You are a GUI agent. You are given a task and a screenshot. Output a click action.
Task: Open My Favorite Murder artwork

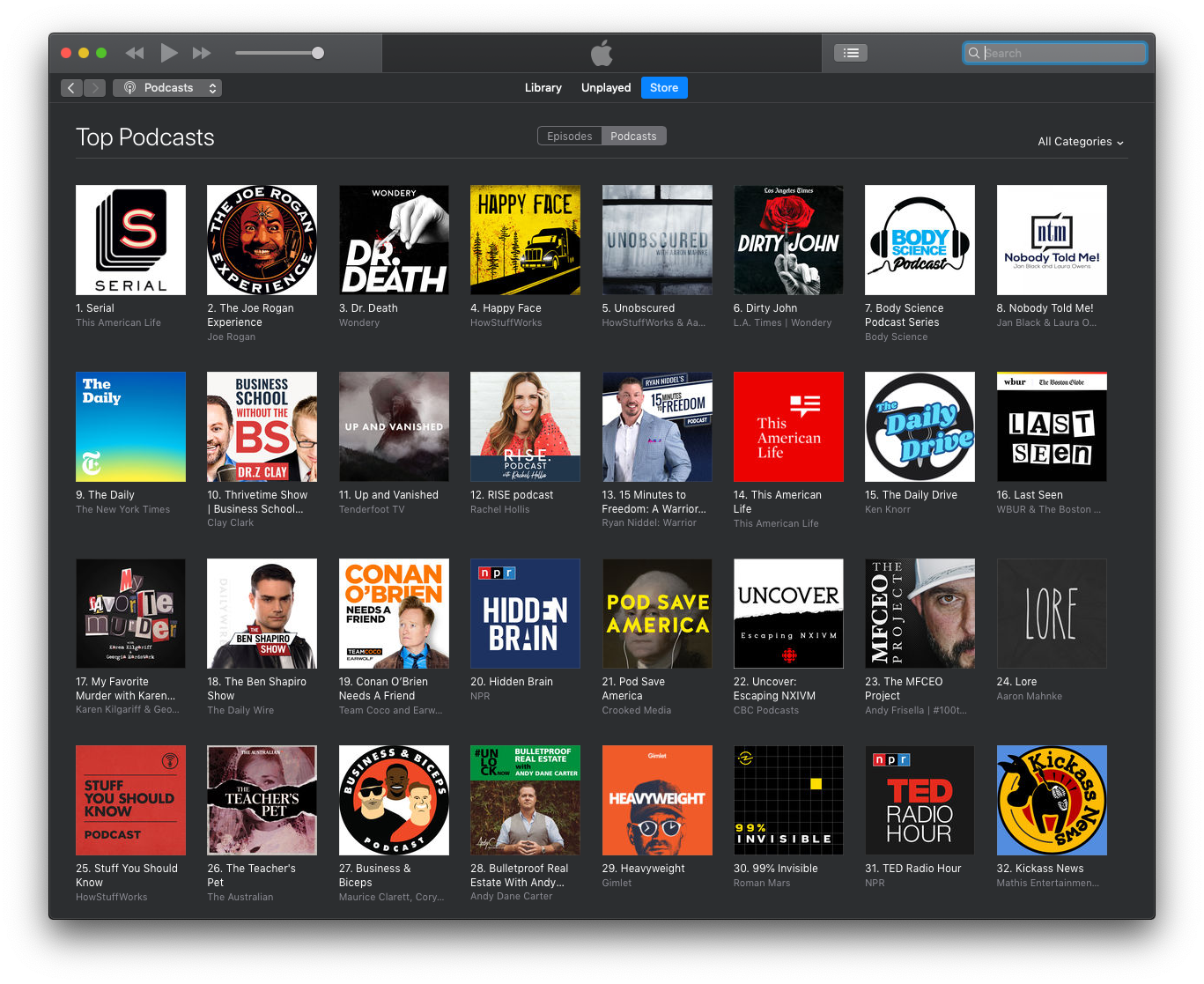coord(130,613)
